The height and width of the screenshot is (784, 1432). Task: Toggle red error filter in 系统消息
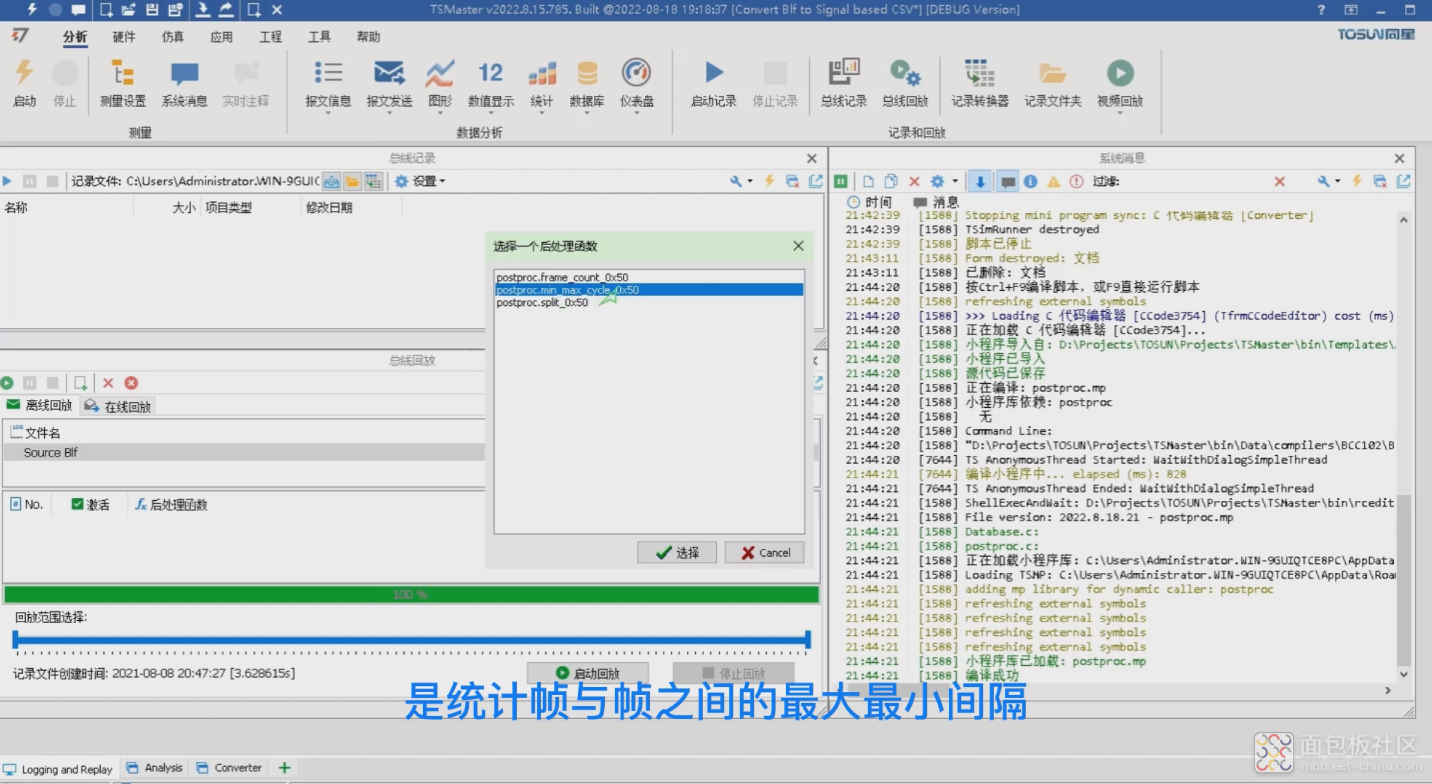(x=1076, y=181)
